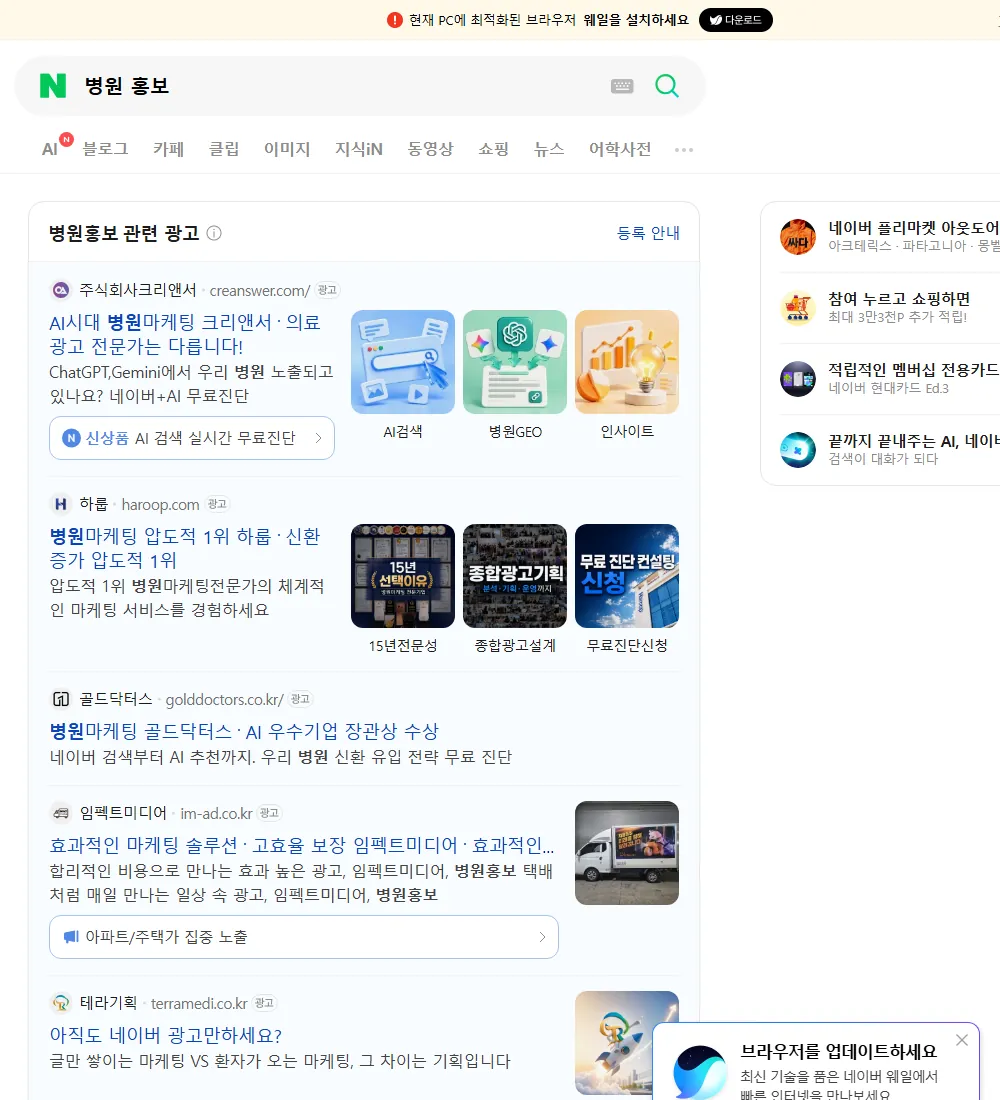Switch to the 클립 tab
The height and width of the screenshot is (1100, 1000).
point(224,149)
